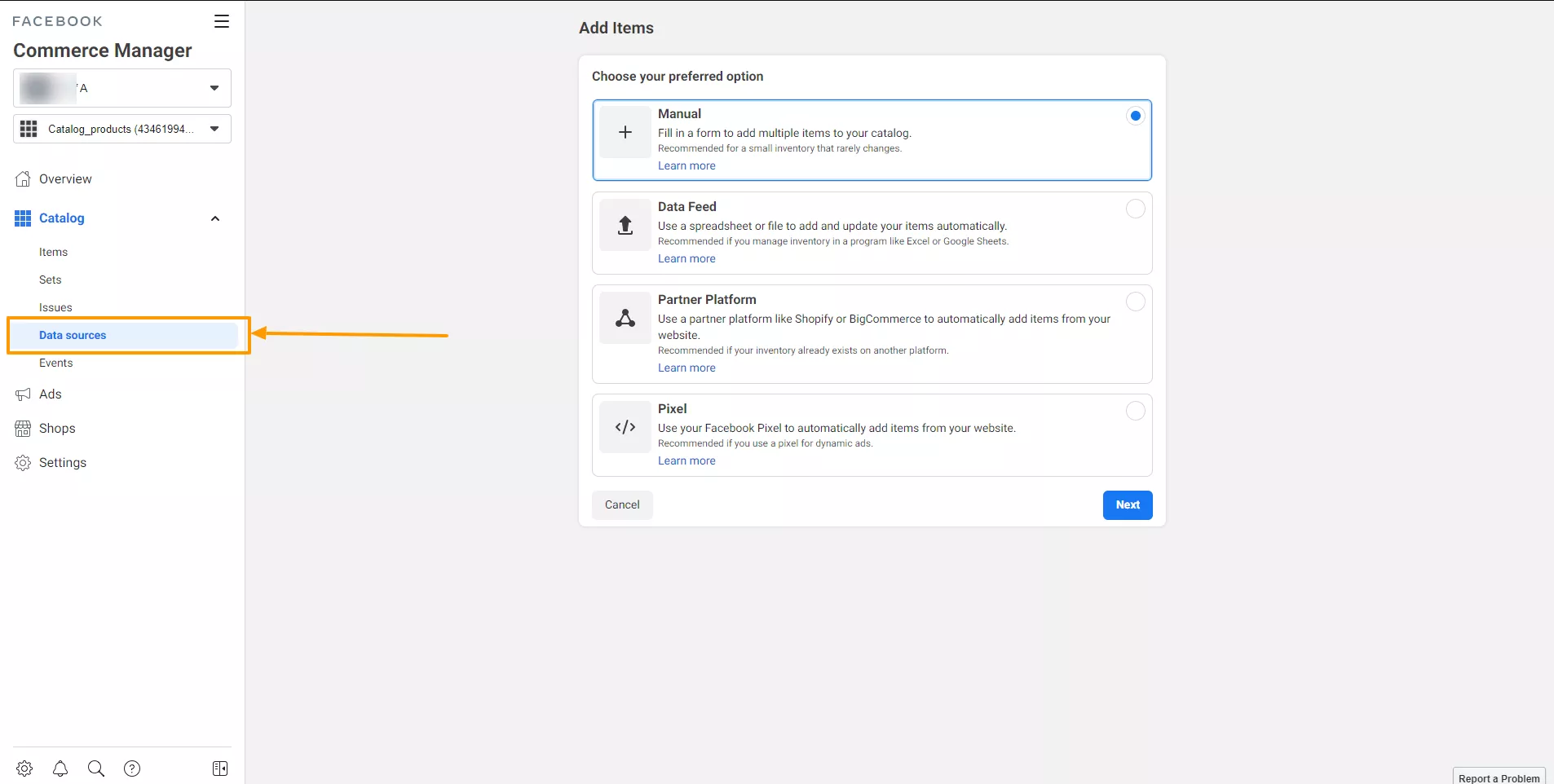The width and height of the screenshot is (1554, 784).
Task: Open notifications bell icon
Action: (60, 769)
